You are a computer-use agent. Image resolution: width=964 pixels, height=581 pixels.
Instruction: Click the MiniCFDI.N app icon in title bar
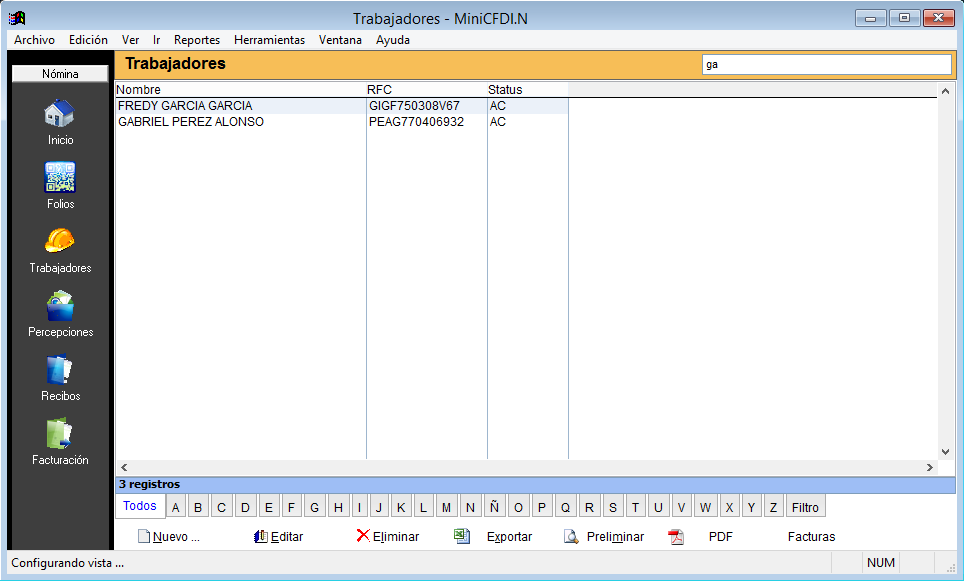coord(17,18)
